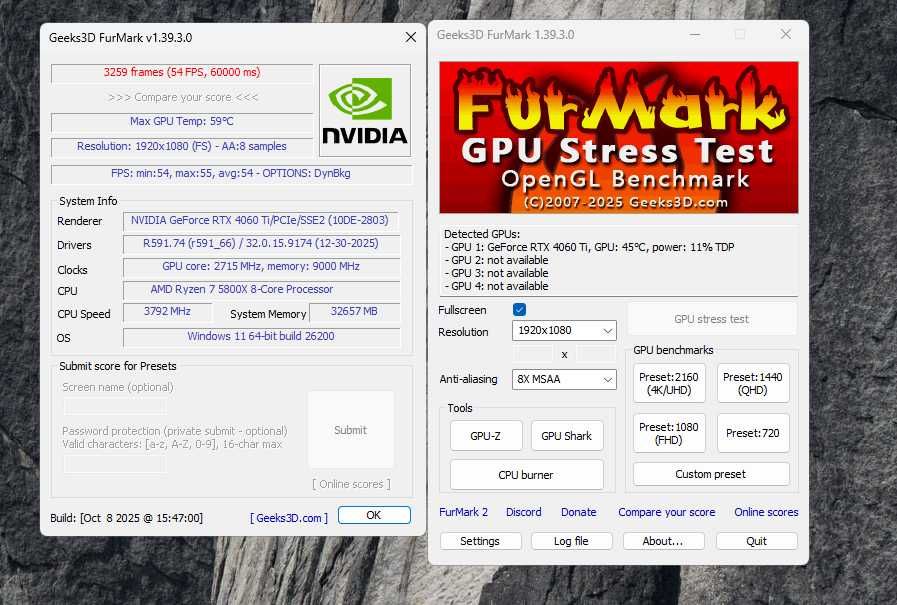This screenshot has width=897, height=605.
Task: Run the Preset:2160 (4K/UHD) benchmark
Action: click(669, 384)
